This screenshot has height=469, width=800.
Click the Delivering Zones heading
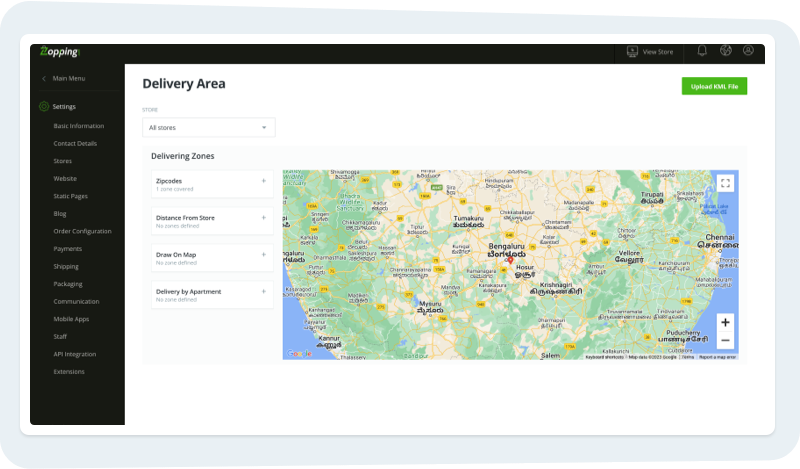(x=183, y=156)
